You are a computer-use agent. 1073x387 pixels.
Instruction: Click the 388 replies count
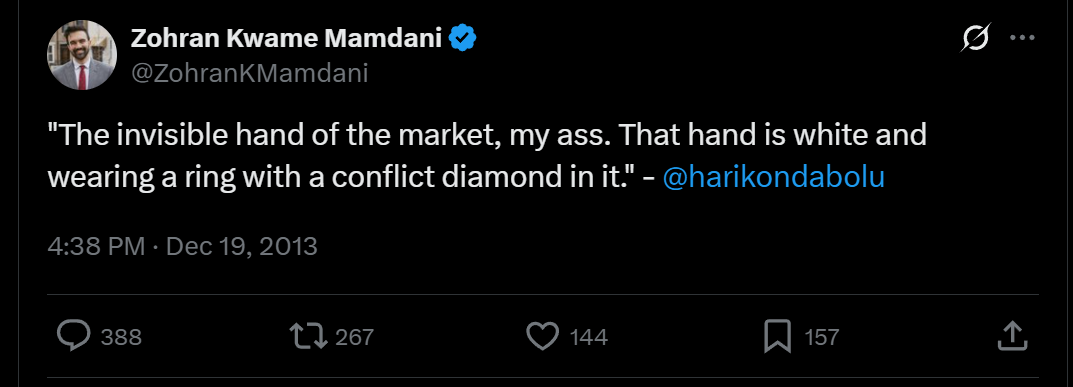click(121, 337)
